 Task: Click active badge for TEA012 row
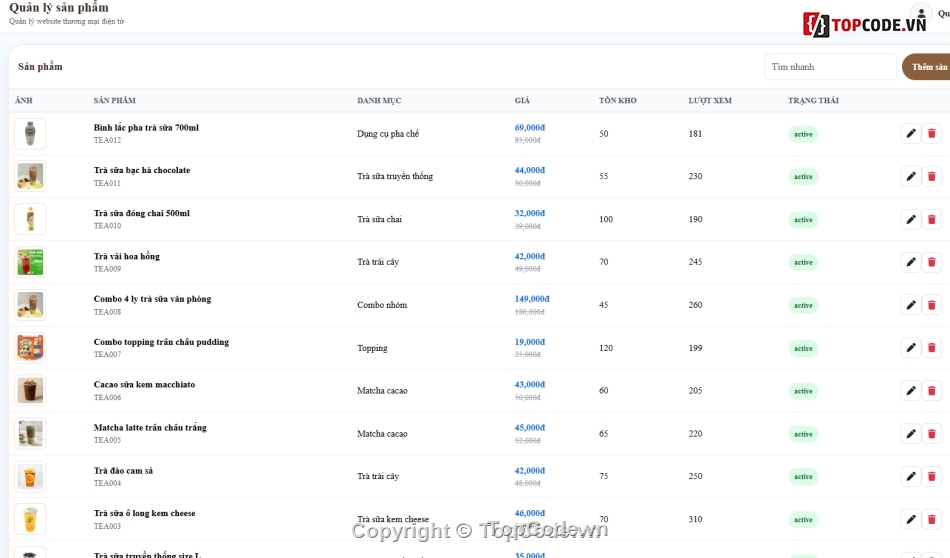(x=803, y=134)
